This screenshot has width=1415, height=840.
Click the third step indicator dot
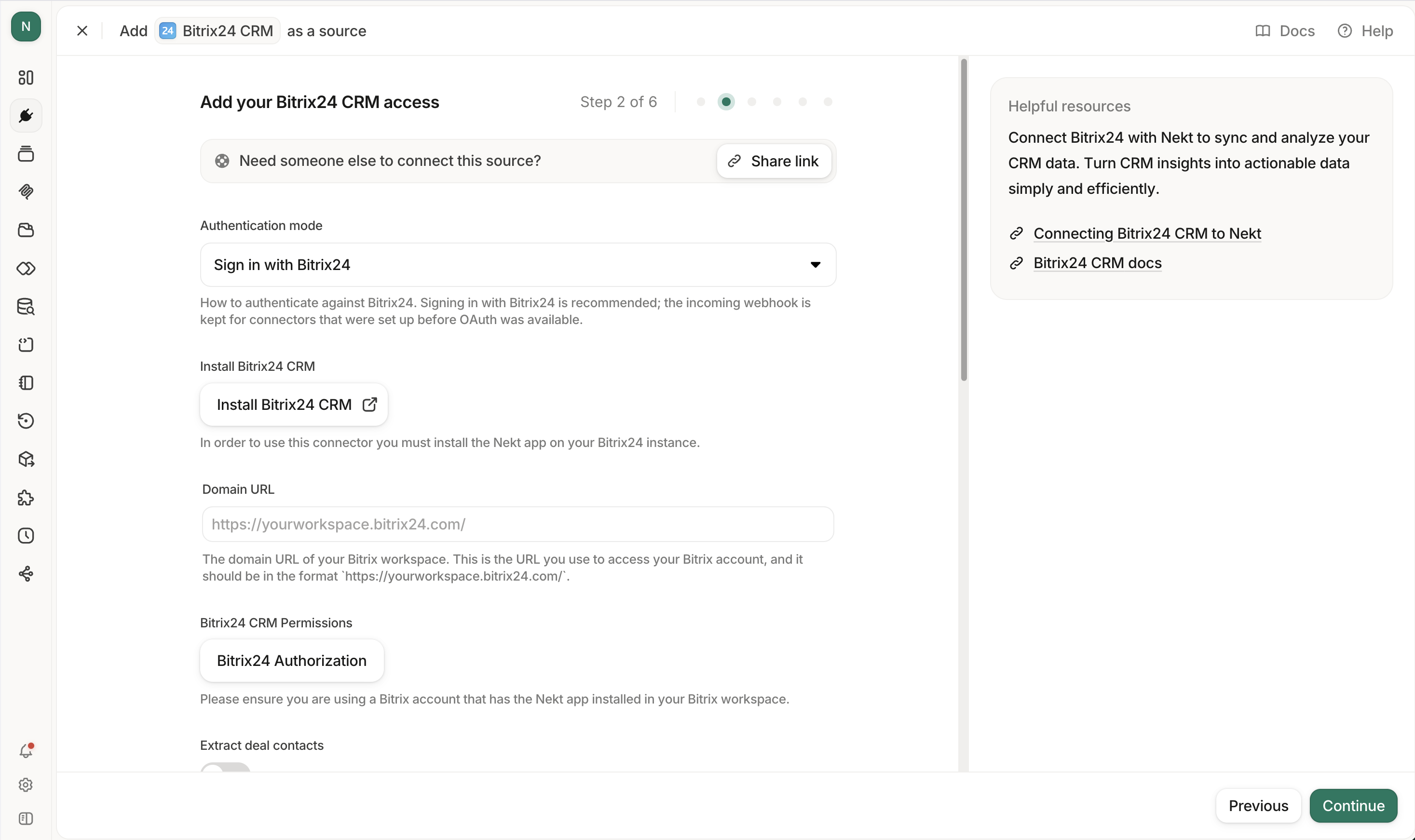pyautogui.click(x=752, y=102)
